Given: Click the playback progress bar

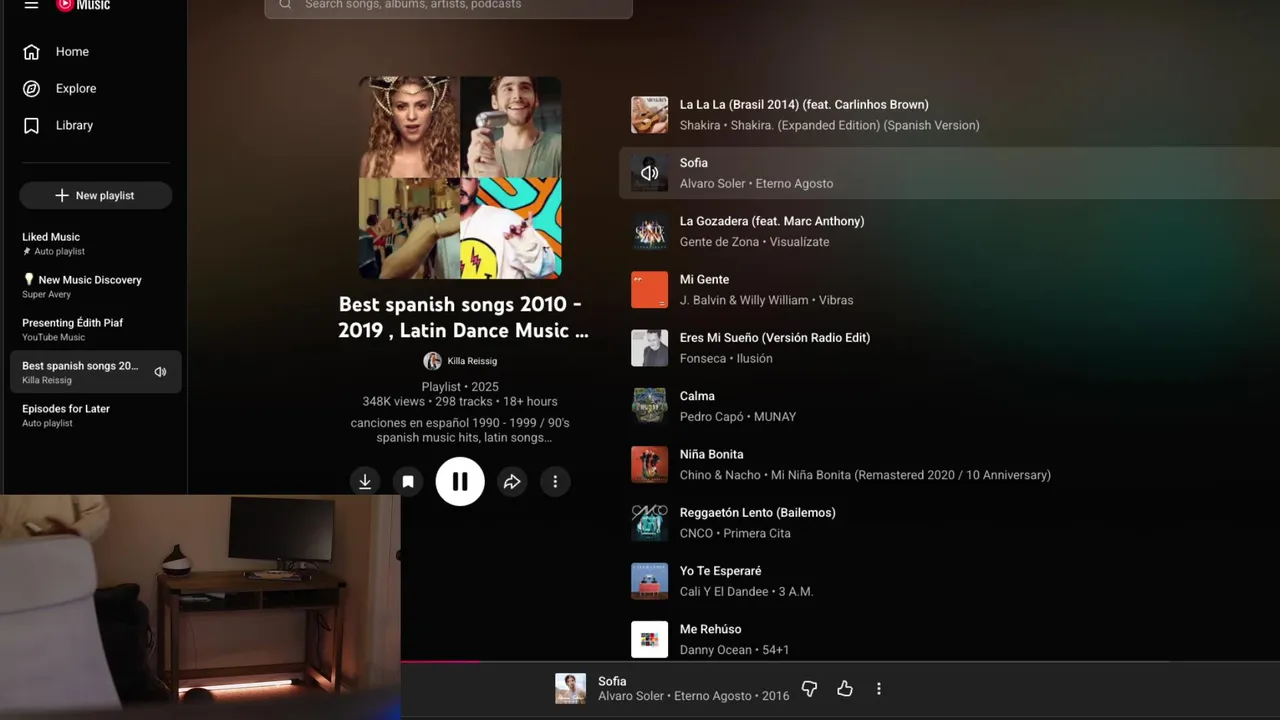Looking at the screenshot, I should pyautogui.click(x=840, y=661).
